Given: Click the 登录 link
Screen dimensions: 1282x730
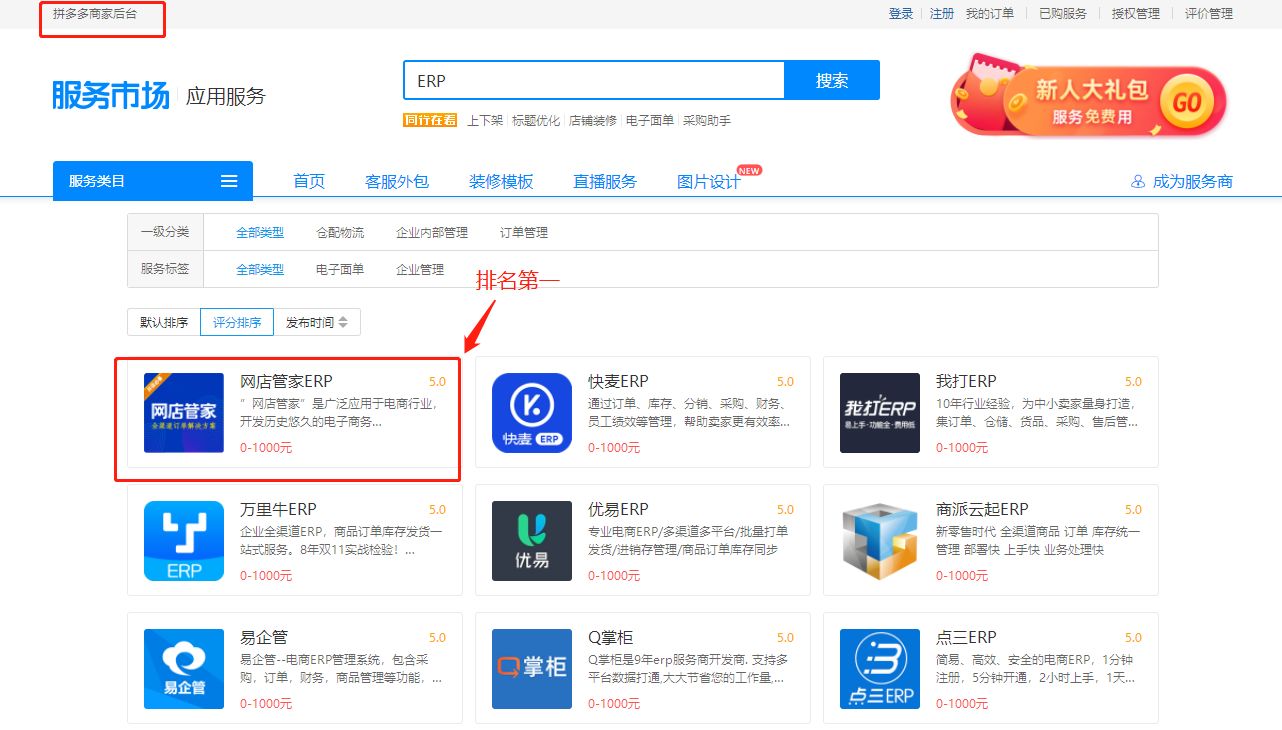Looking at the screenshot, I should [x=901, y=14].
